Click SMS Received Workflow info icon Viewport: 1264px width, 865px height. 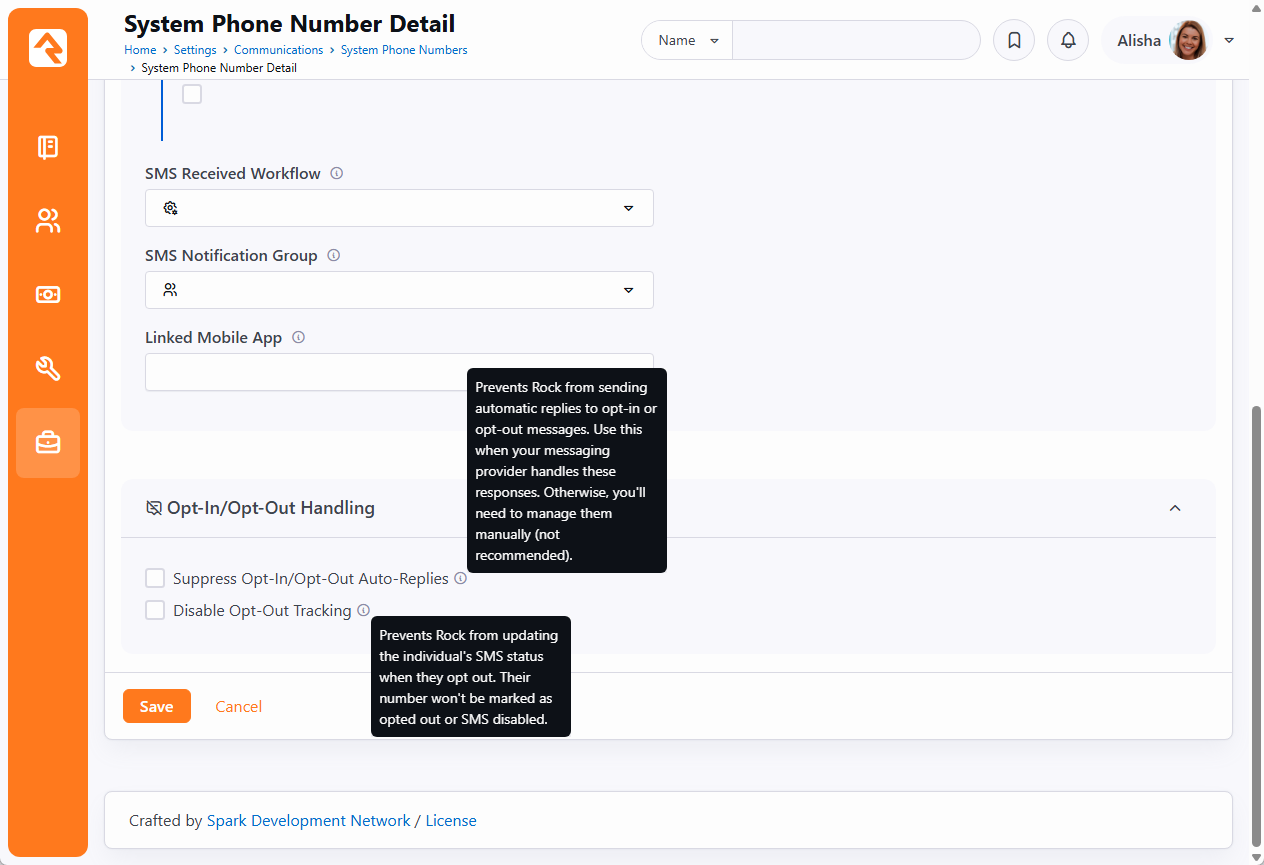coord(337,173)
